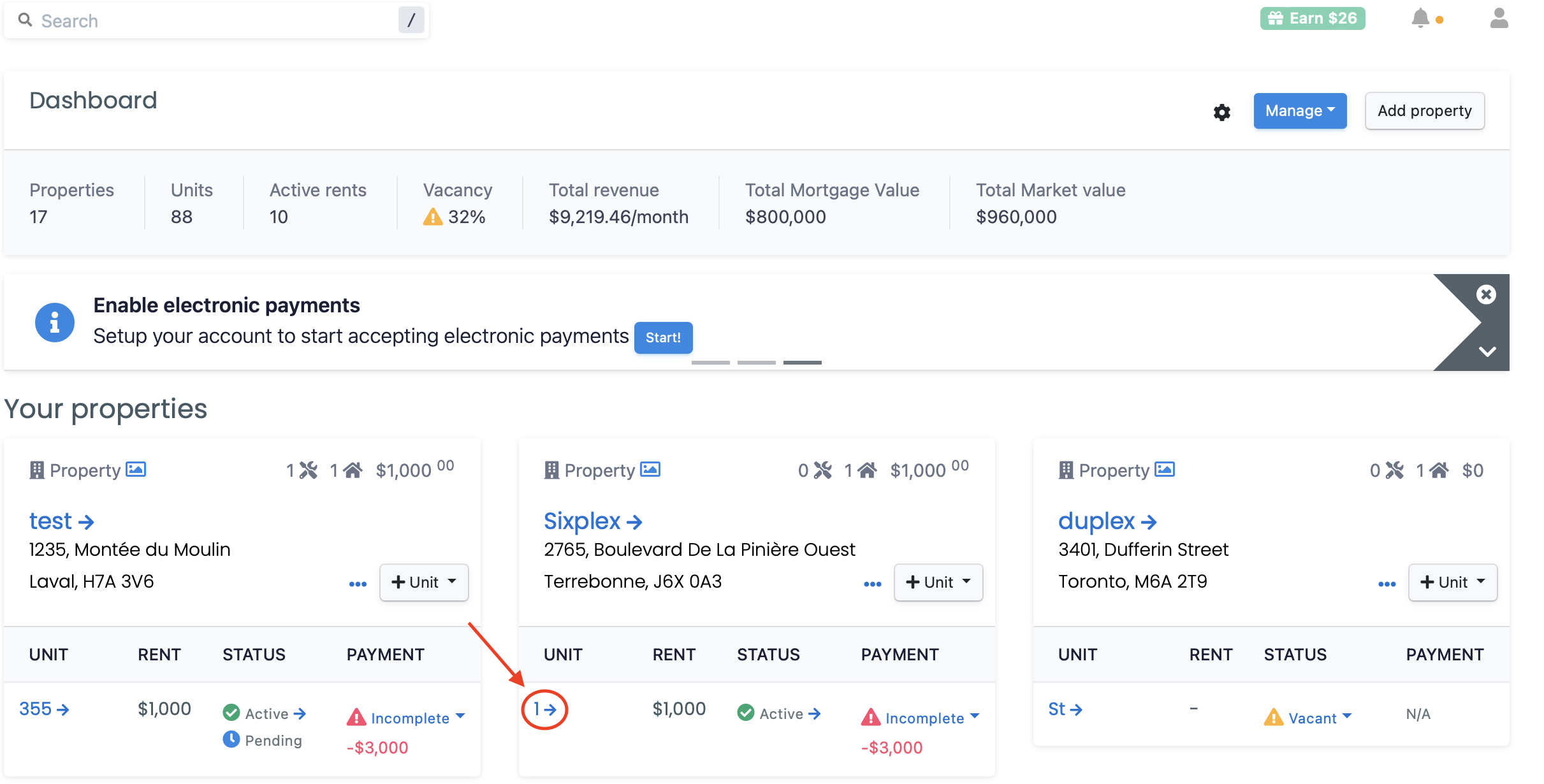
Task: Open the test property link
Action: point(62,521)
